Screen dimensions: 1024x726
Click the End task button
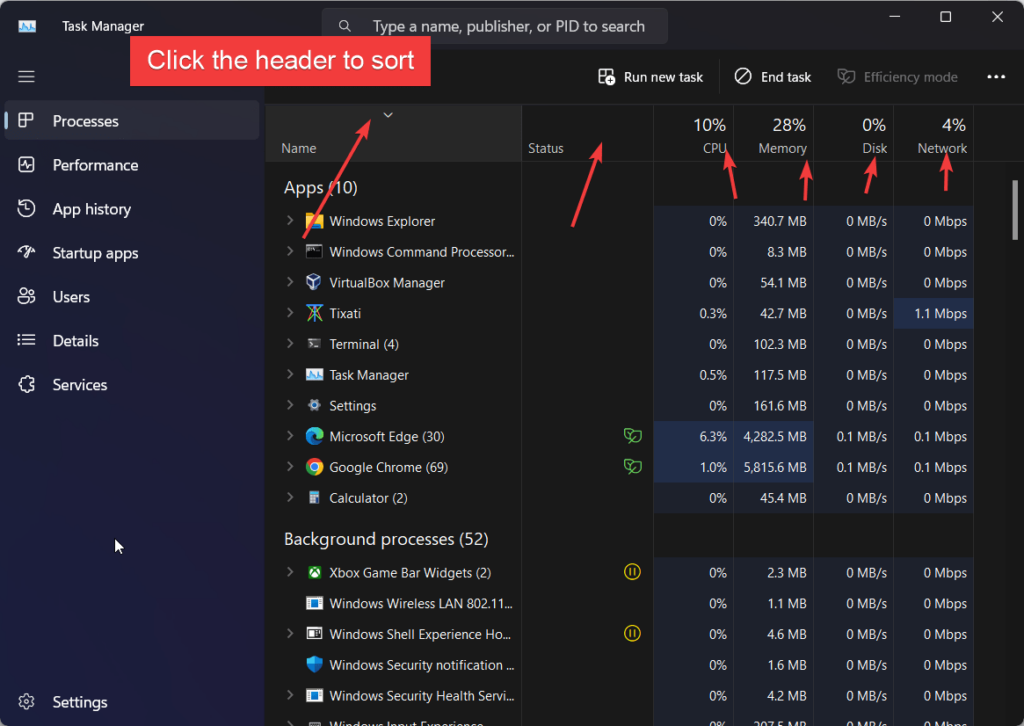[x=772, y=76]
